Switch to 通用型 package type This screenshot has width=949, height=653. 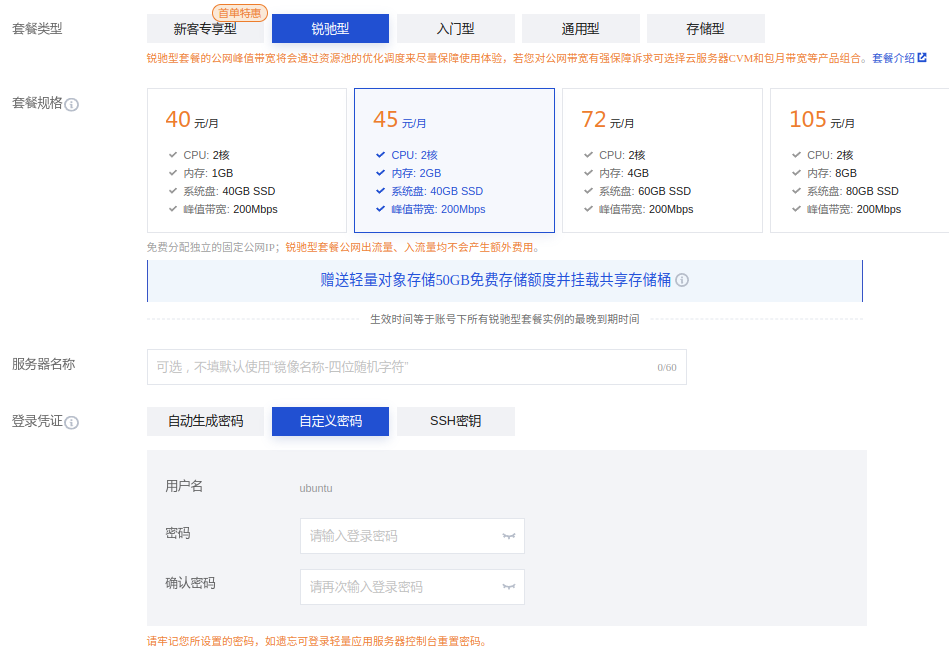tap(580, 29)
